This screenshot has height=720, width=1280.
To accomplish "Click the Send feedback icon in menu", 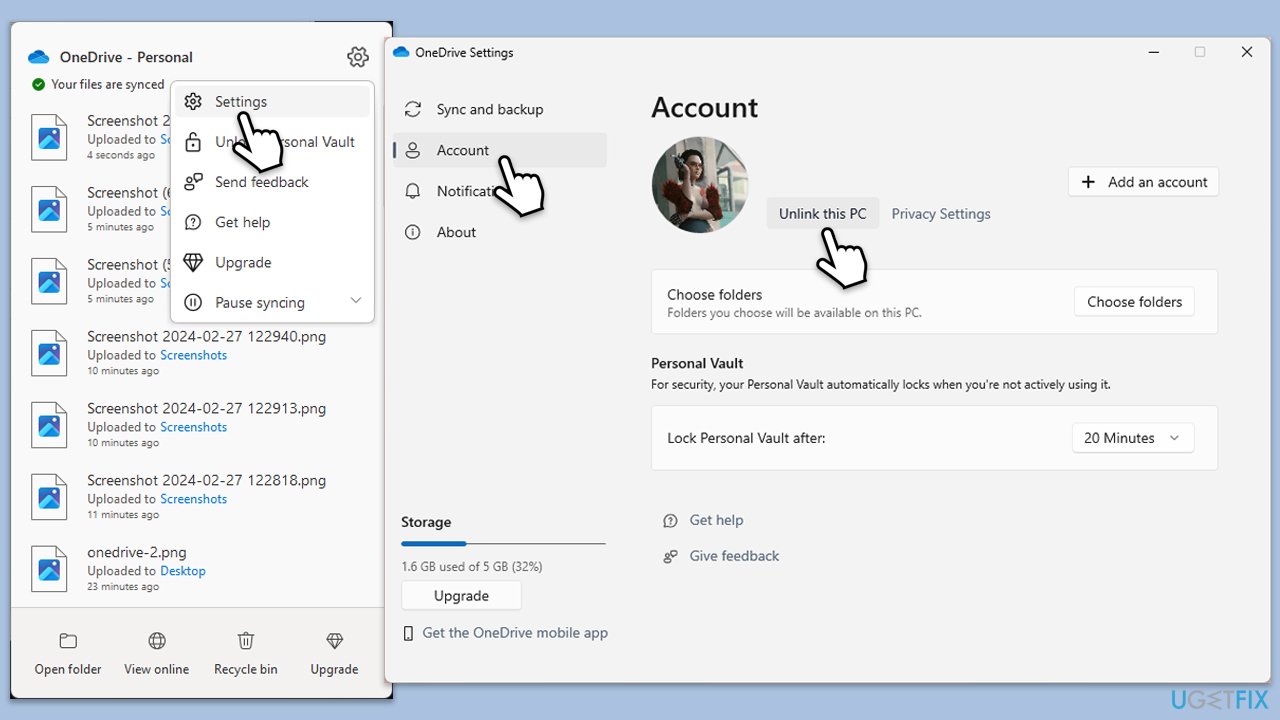I will [x=194, y=182].
